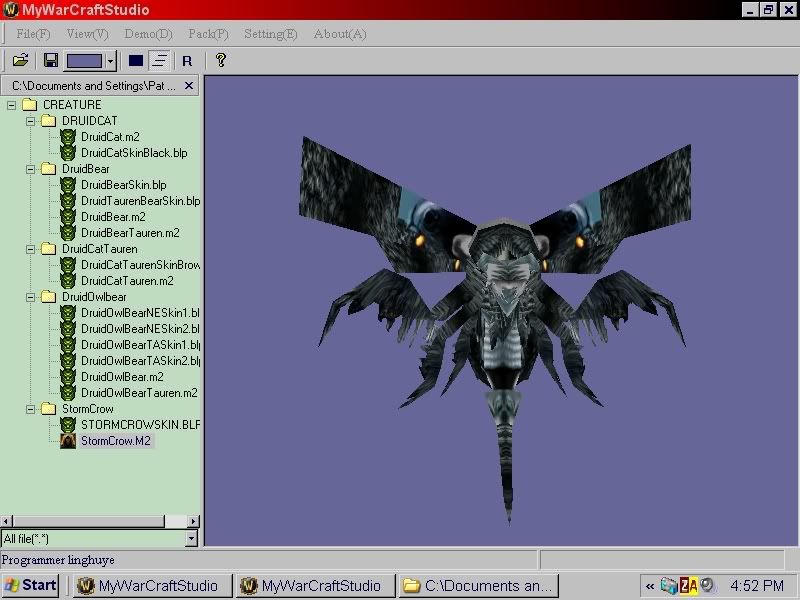Select the CREATURE folder label
Viewport: 800px width, 600px height.
[x=72, y=105]
